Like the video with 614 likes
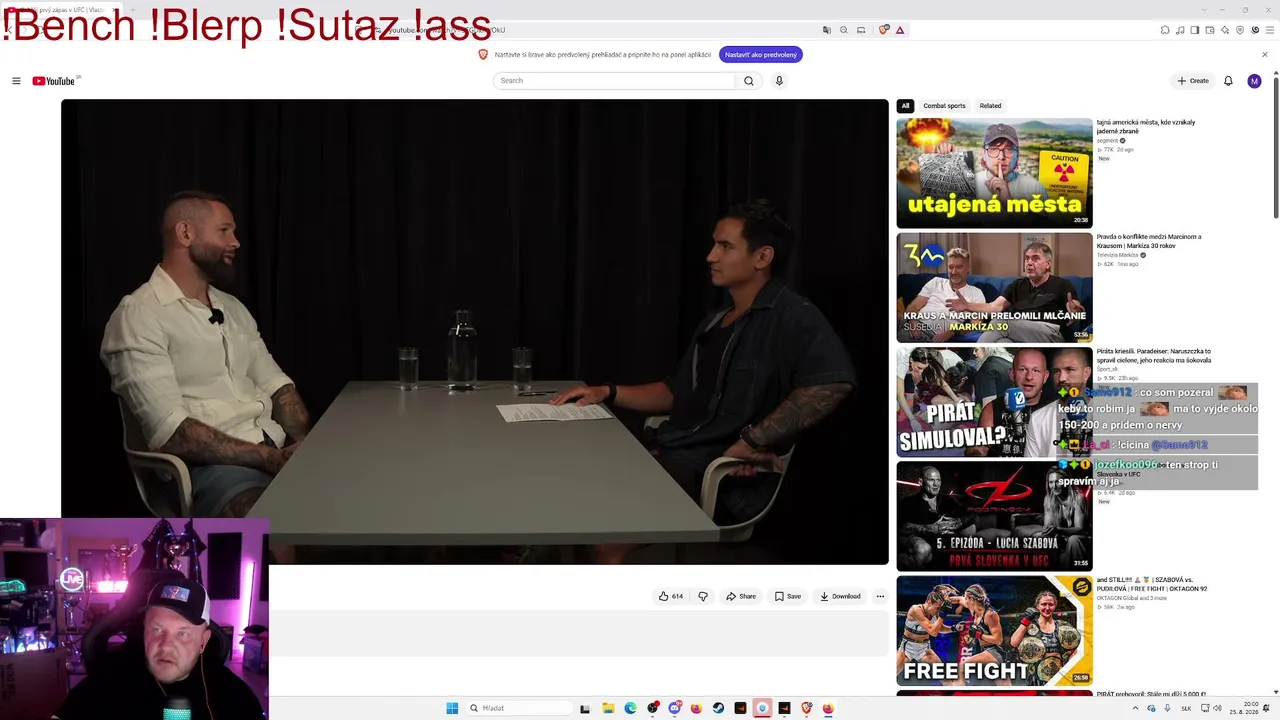This screenshot has height=720, width=1280. (x=670, y=596)
